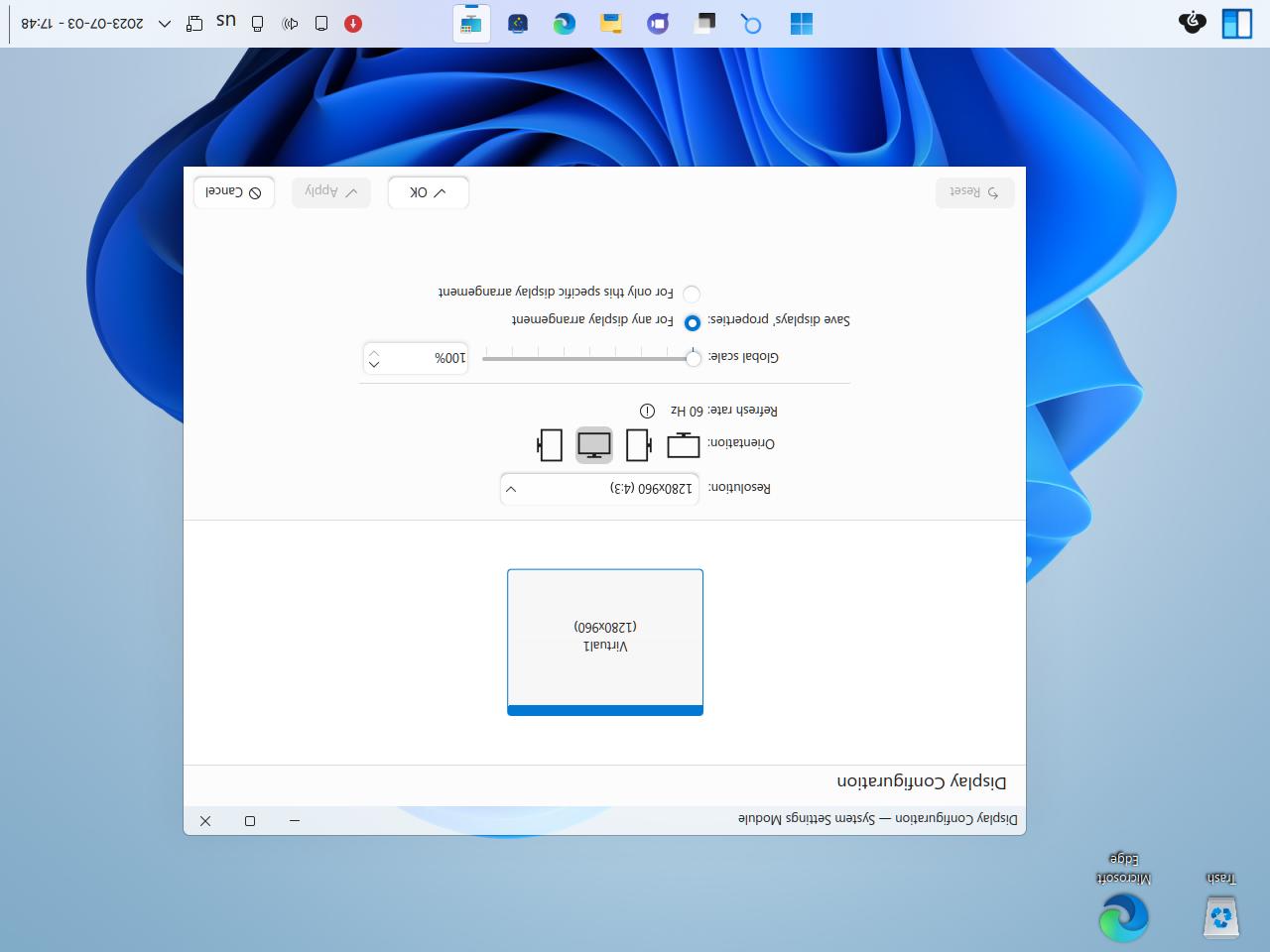The height and width of the screenshot is (952, 1270).
Task: Open the blue two-pane widgets icon in taskbar
Action: [x=1237, y=24]
